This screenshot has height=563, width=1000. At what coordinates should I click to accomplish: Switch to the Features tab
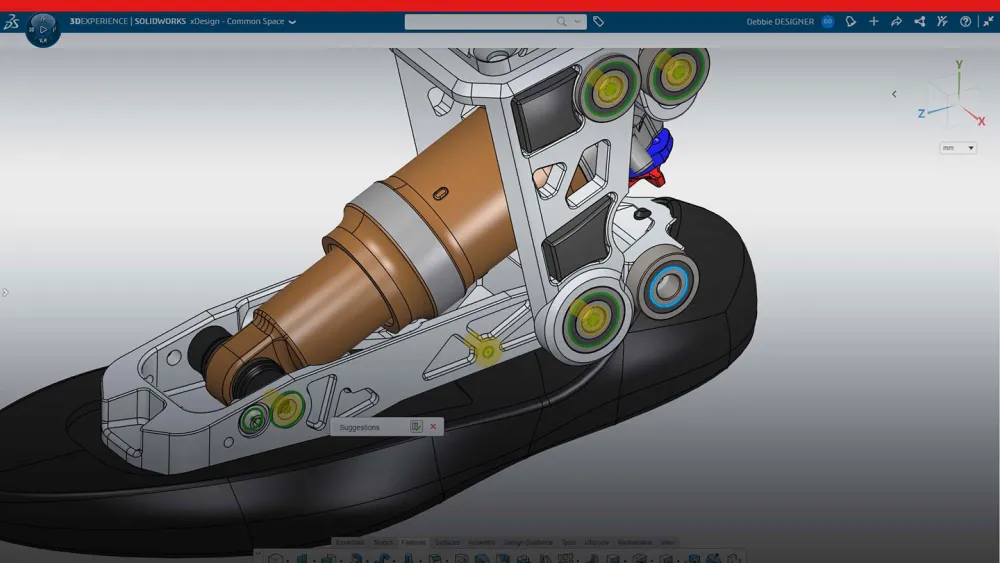point(413,543)
